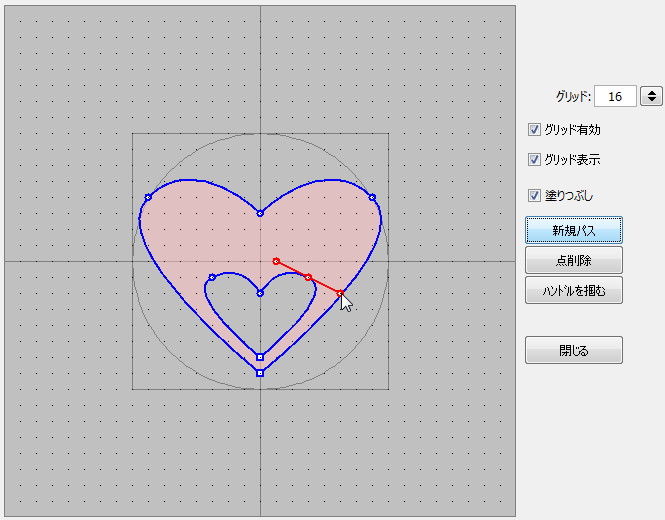Toggle the グリッド有効 checkbox
665x520 pixels.
point(534,129)
